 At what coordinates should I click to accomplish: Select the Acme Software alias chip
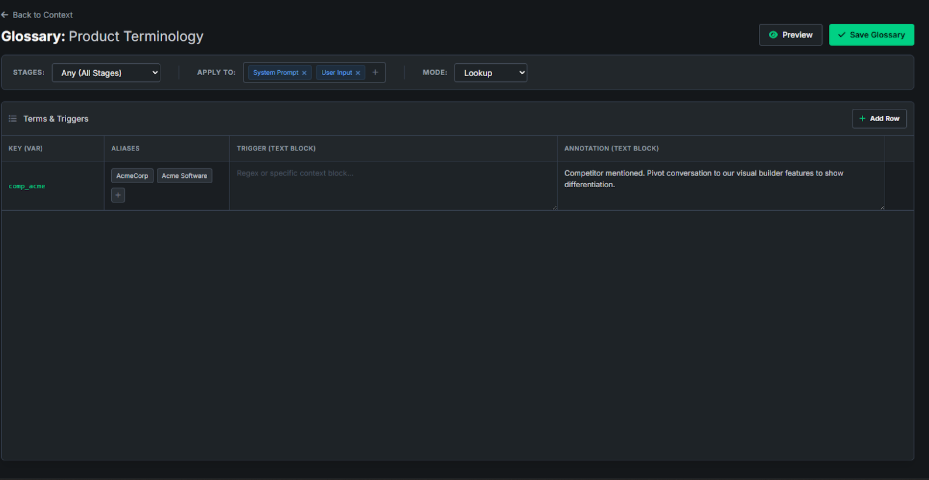pyautogui.click(x=184, y=176)
